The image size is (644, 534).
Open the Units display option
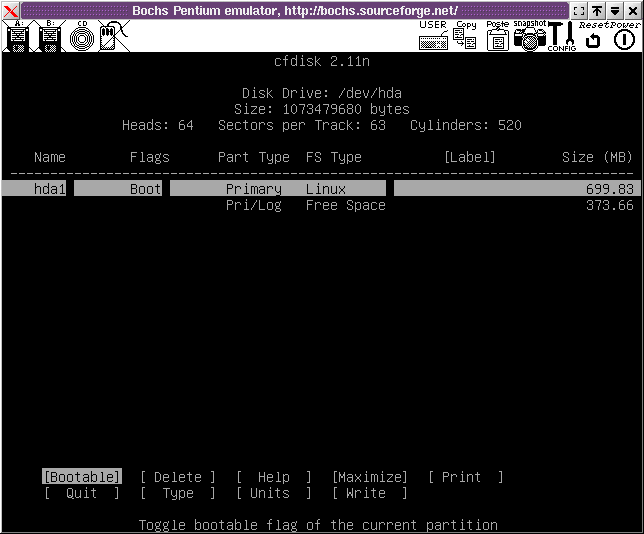pyautogui.click(x=270, y=493)
